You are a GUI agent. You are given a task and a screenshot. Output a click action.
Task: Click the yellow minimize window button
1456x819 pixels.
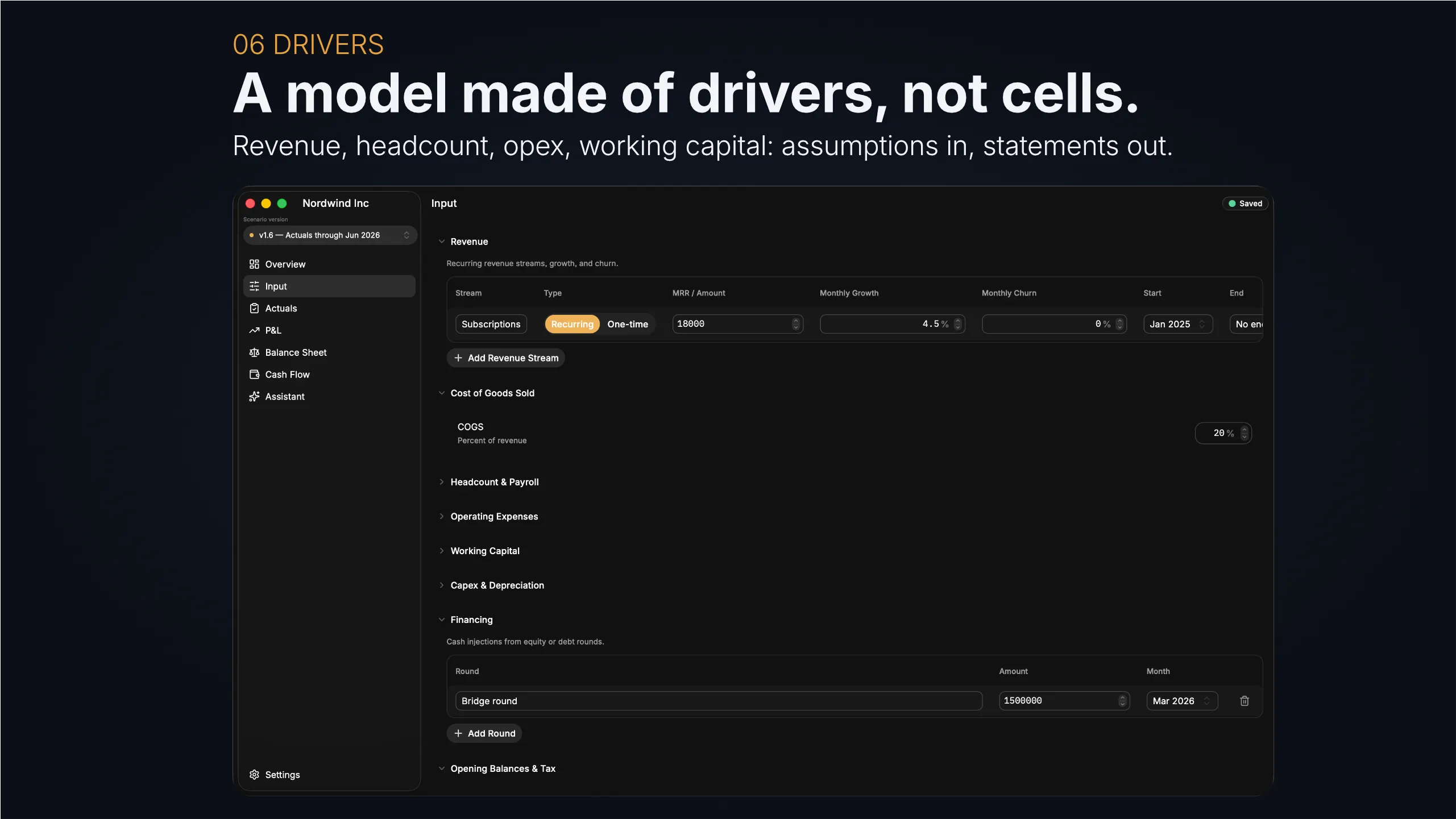pyautogui.click(x=266, y=203)
